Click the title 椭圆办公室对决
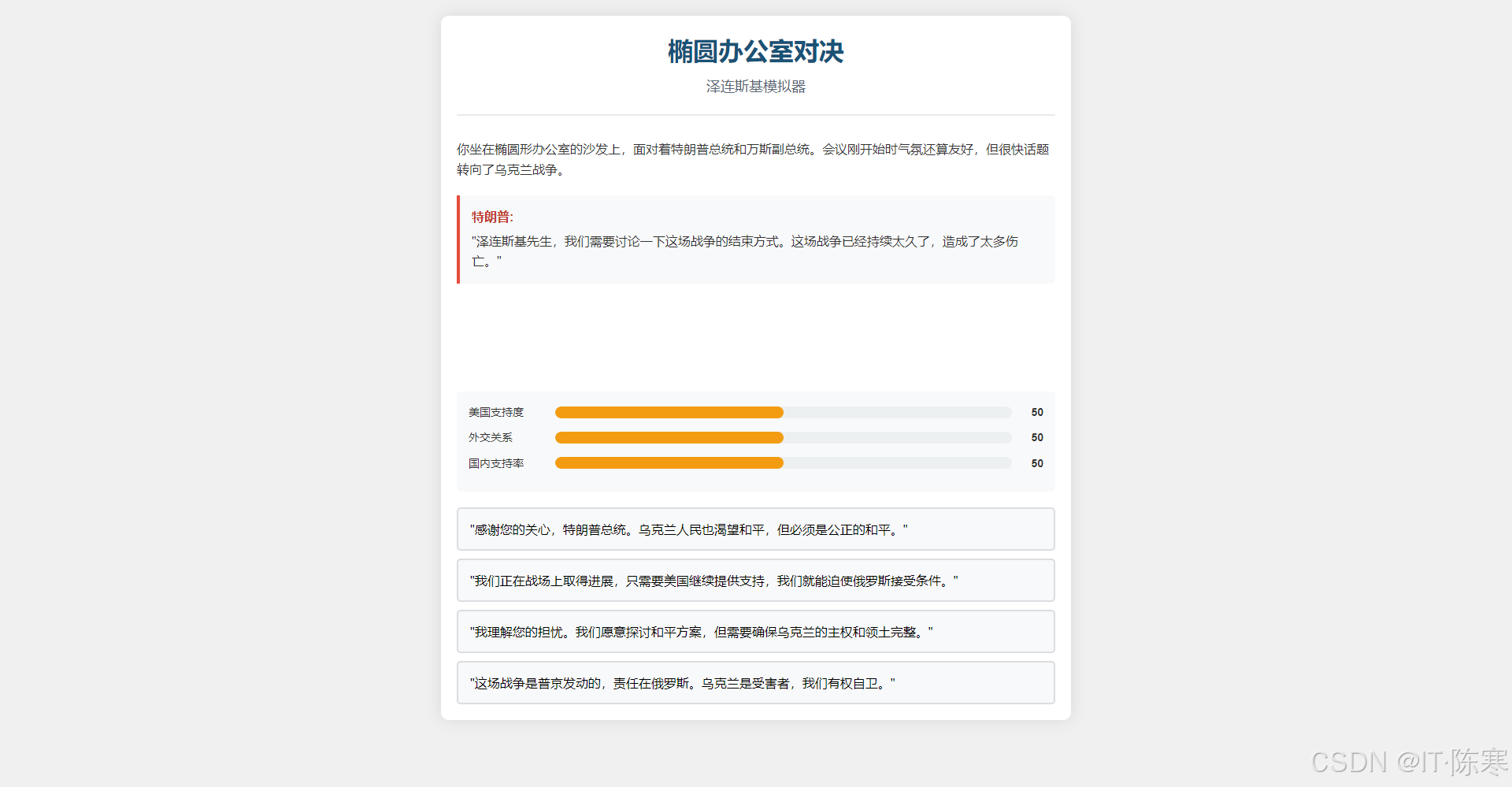The height and width of the screenshot is (787, 1512). [755, 51]
